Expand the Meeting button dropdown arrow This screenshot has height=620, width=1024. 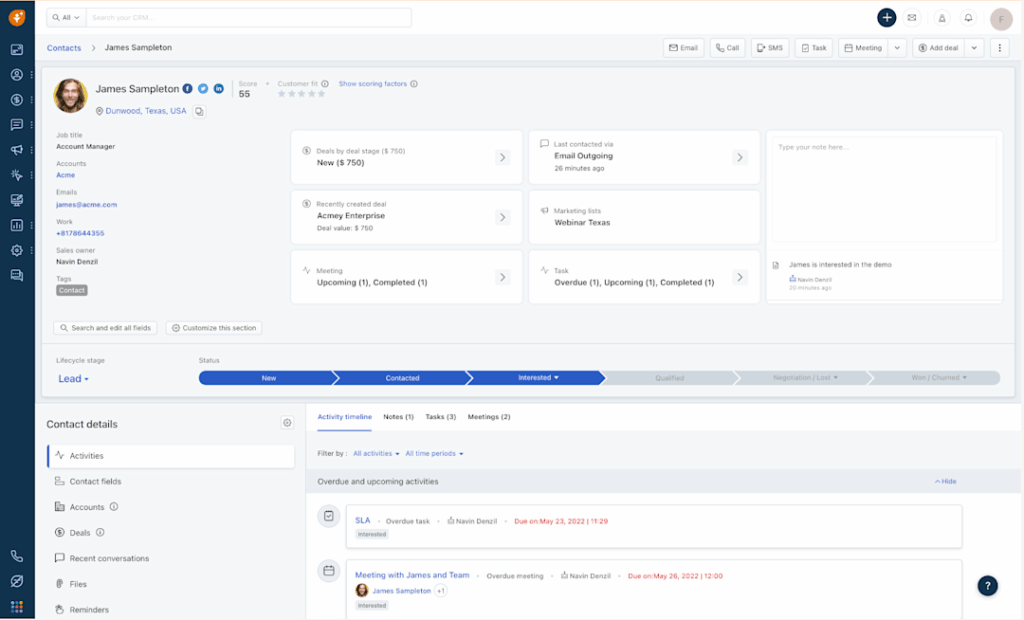897,48
